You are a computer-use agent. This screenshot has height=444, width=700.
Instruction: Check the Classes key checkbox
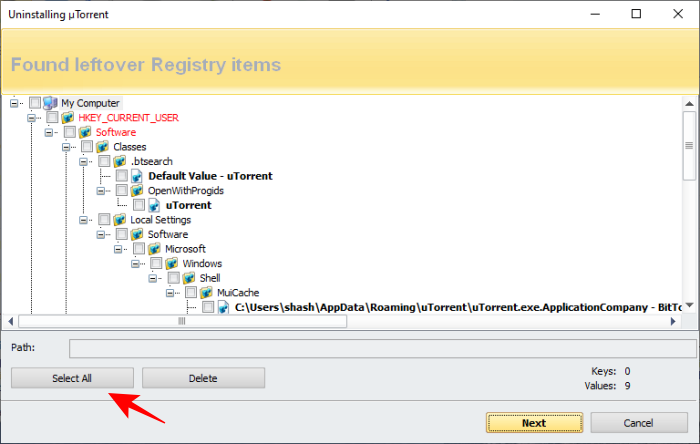click(87, 146)
